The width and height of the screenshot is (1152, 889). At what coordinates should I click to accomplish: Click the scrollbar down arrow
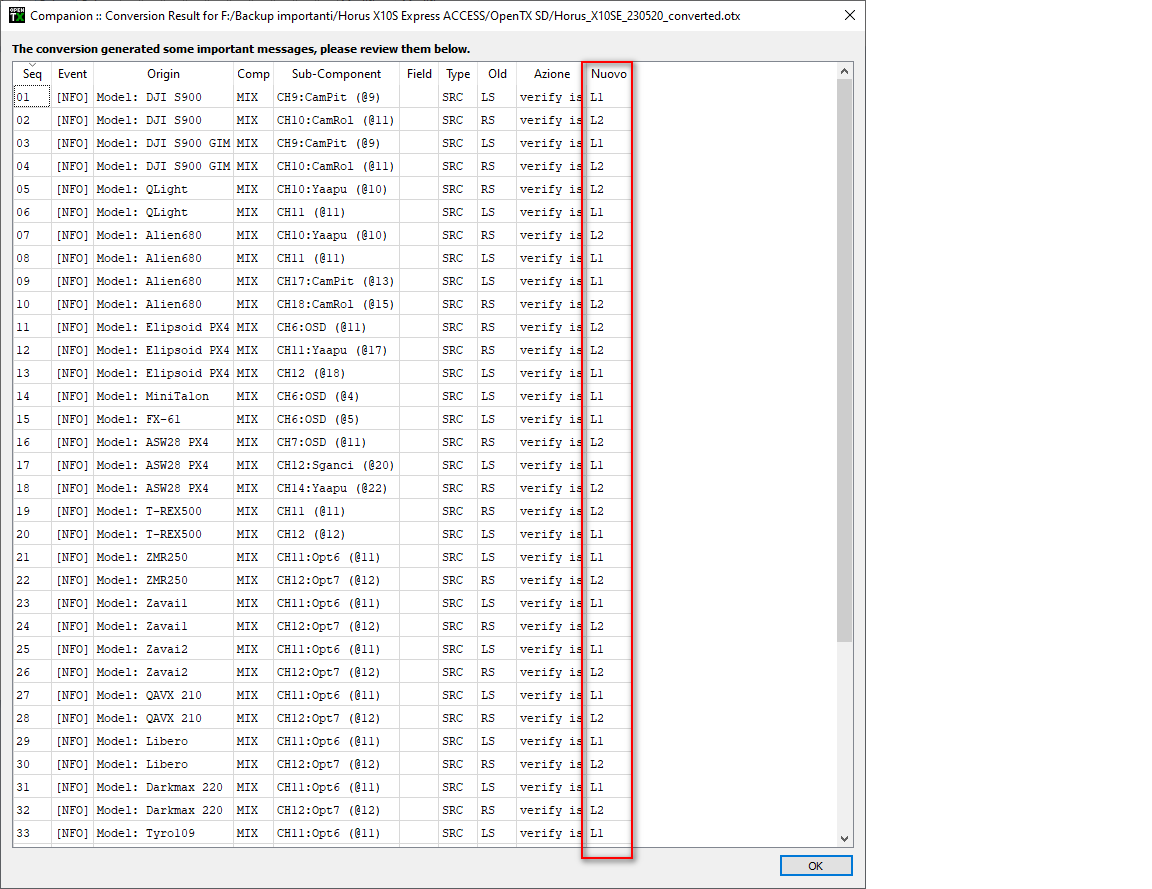(x=844, y=839)
